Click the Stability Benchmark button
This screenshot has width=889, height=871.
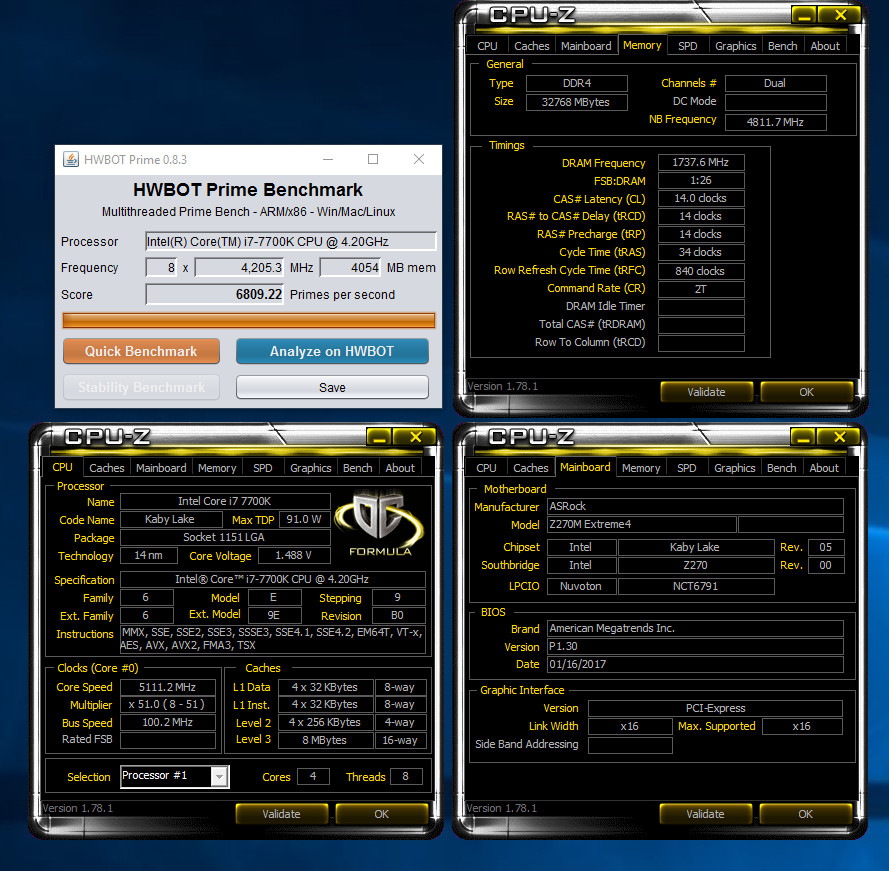141,387
